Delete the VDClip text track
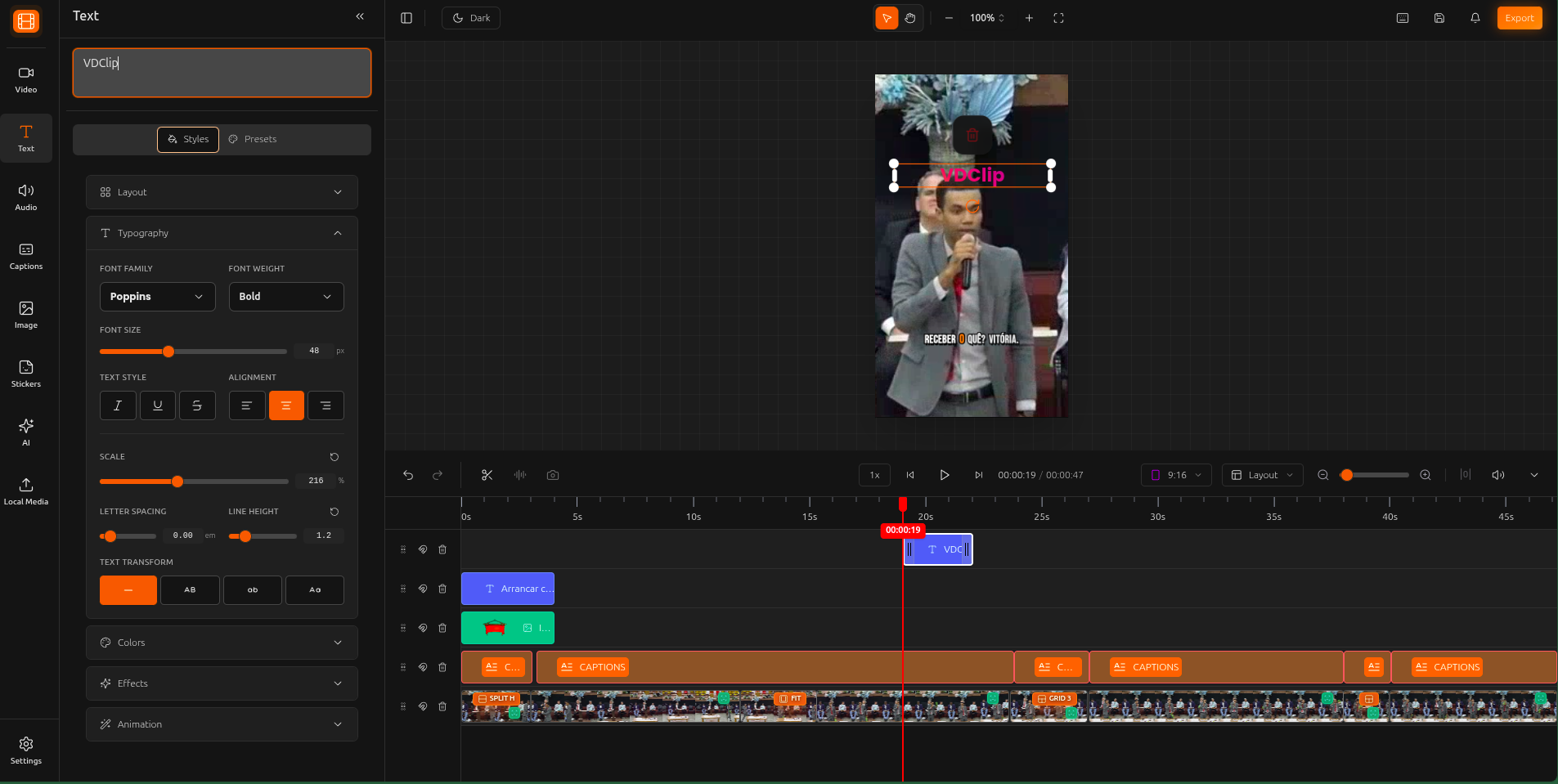 click(442, 549)
